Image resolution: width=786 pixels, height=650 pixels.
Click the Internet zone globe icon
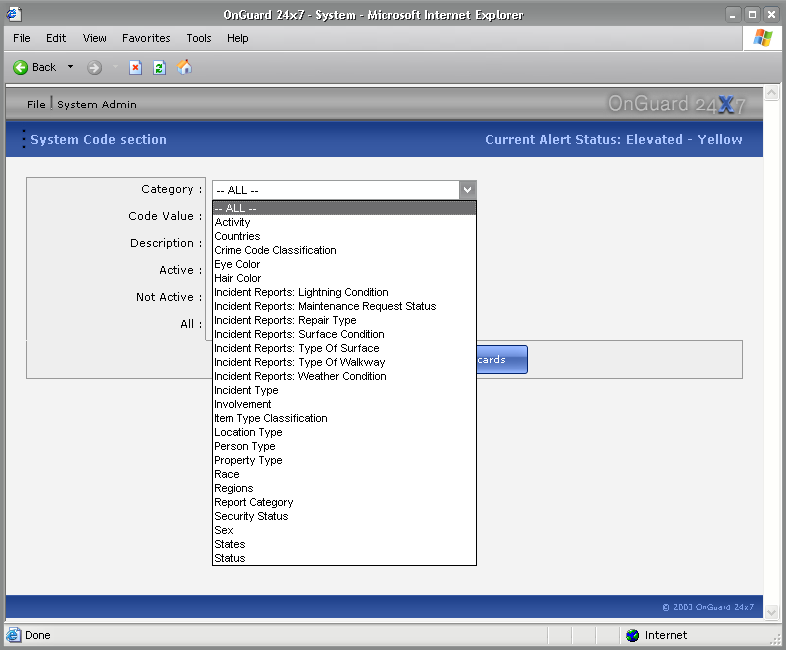[x=632, y=635]
